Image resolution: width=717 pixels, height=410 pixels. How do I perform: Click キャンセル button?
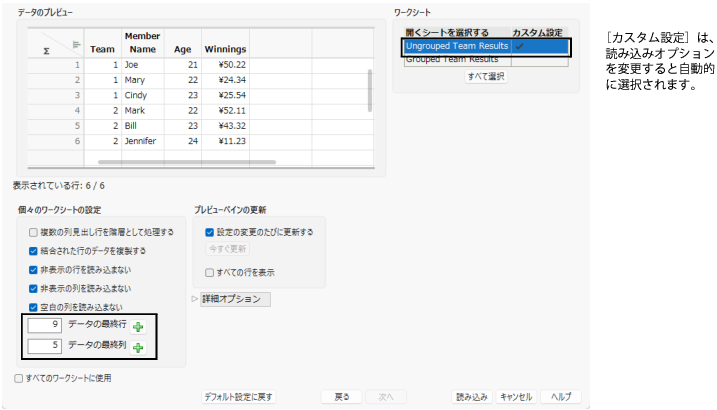click(516, 397)
